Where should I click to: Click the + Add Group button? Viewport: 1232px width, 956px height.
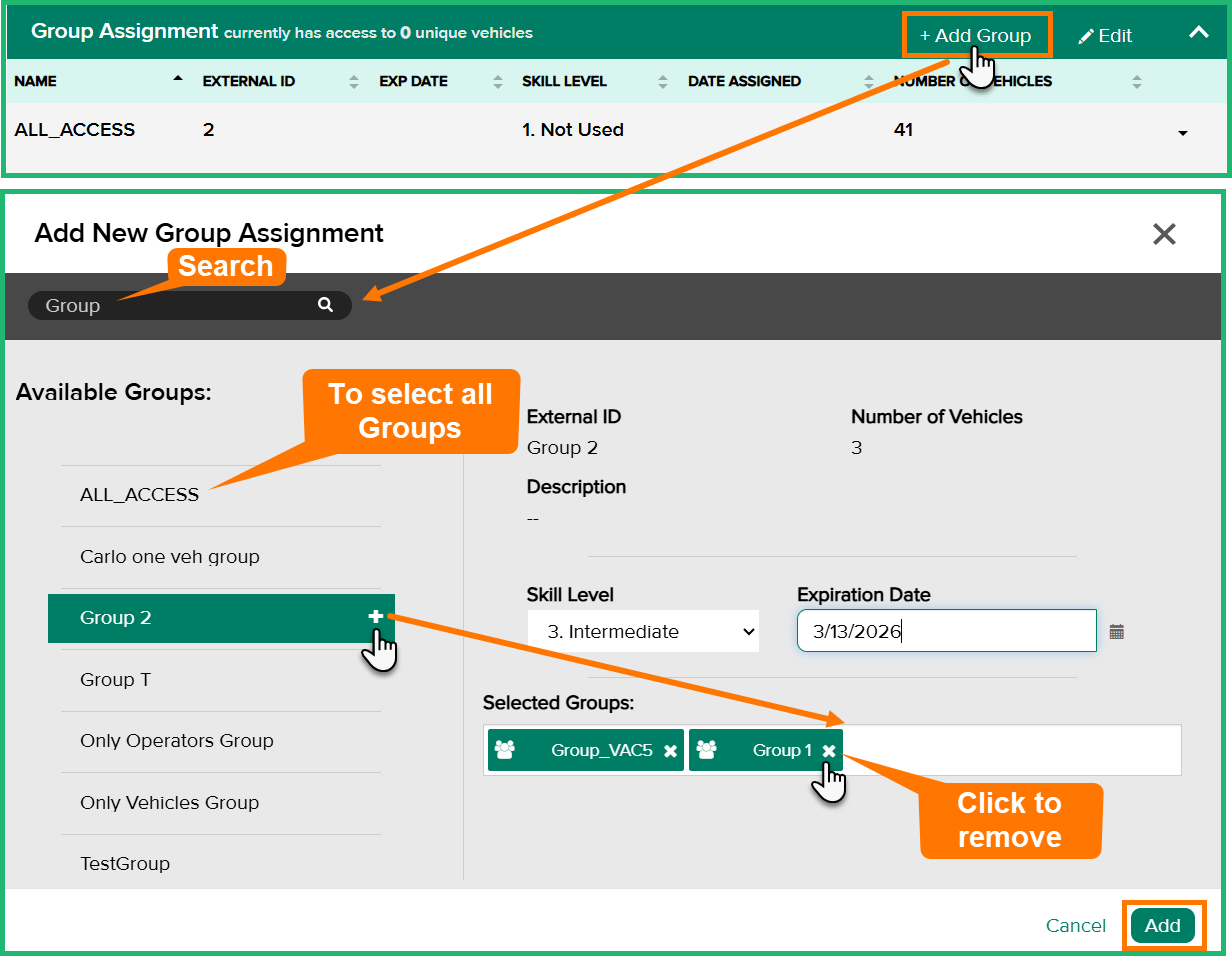(x=975, y=36)
